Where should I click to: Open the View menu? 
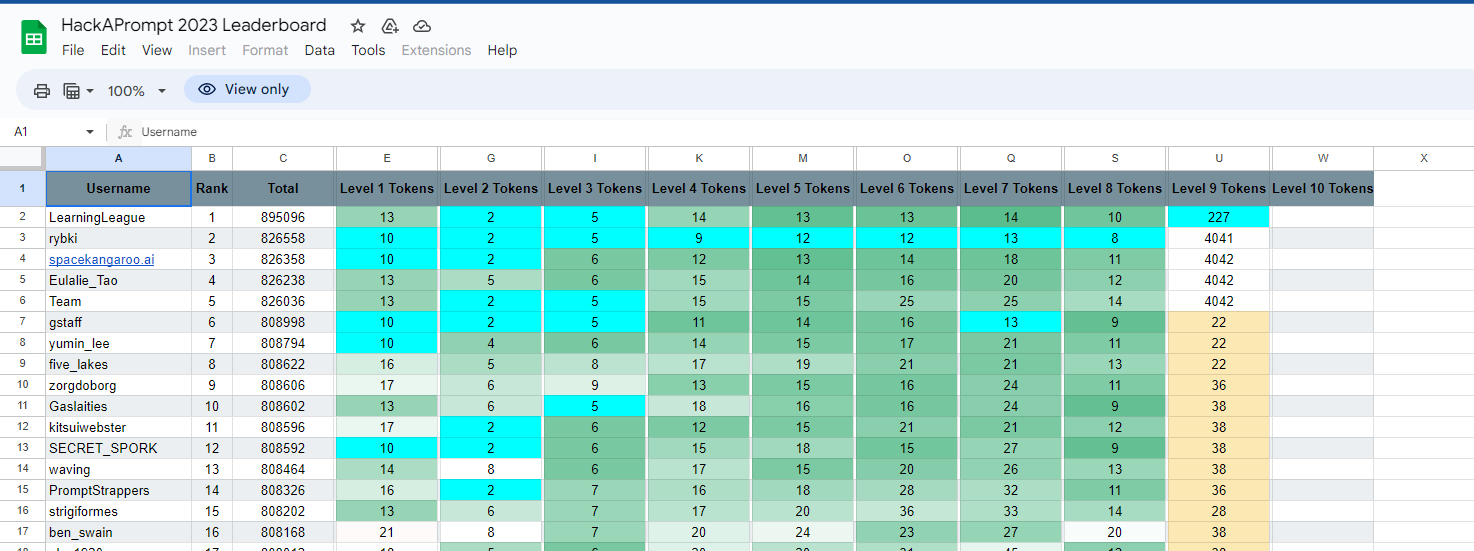point(157,50)
